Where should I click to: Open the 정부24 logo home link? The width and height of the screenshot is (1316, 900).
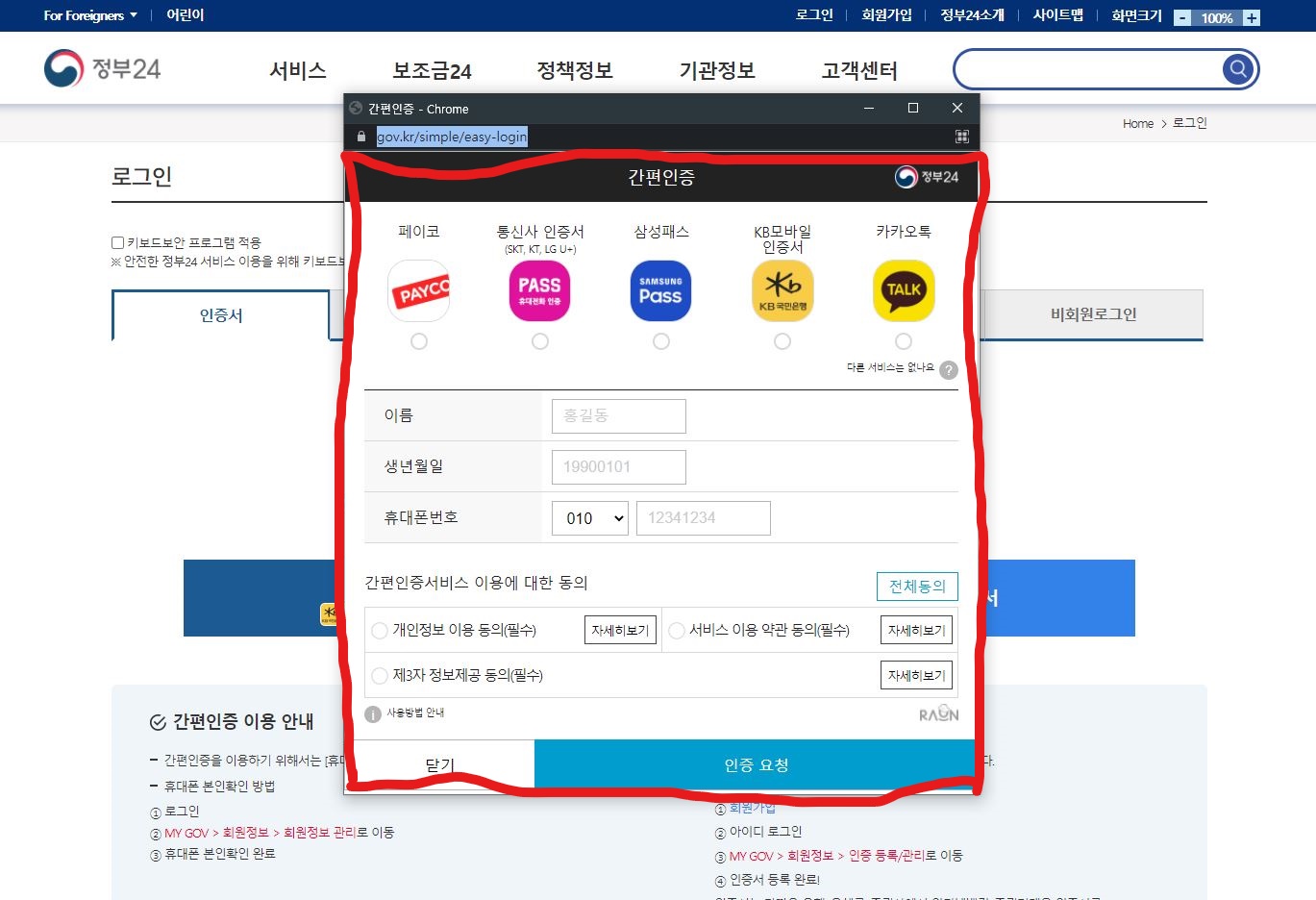click(x=102, y=68)
